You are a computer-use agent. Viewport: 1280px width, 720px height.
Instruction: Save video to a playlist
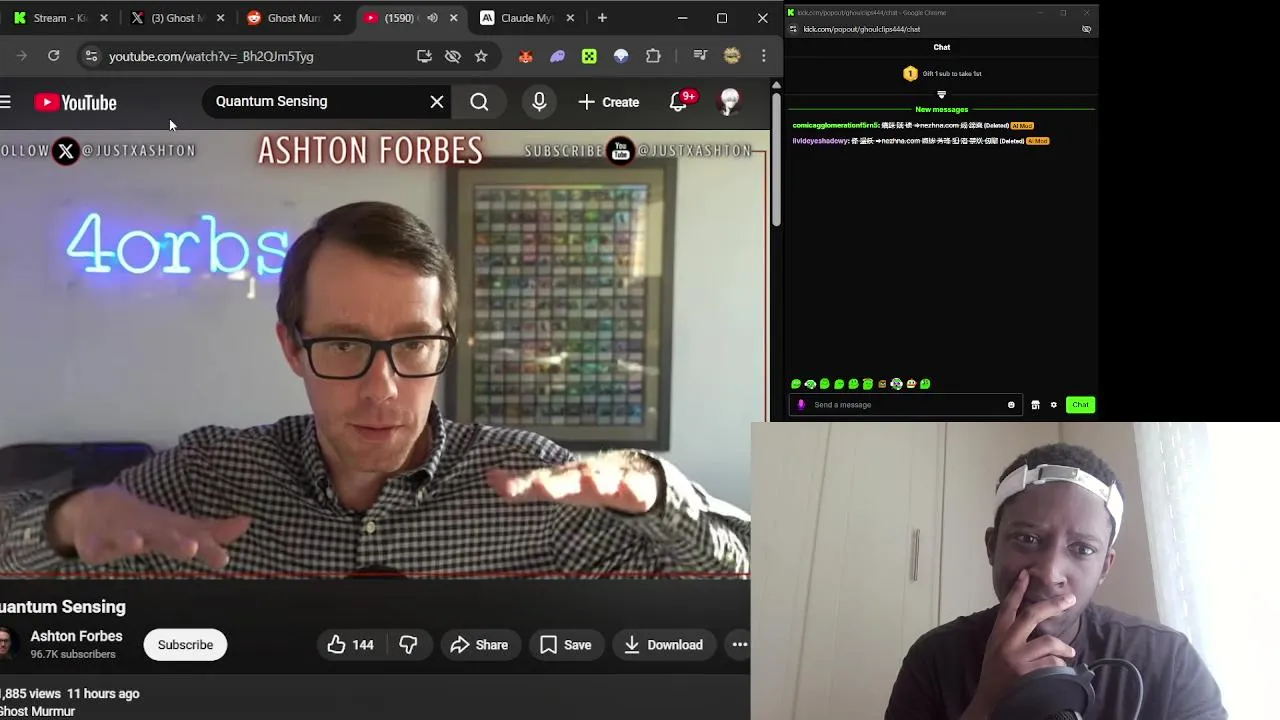tap(566, 645)
